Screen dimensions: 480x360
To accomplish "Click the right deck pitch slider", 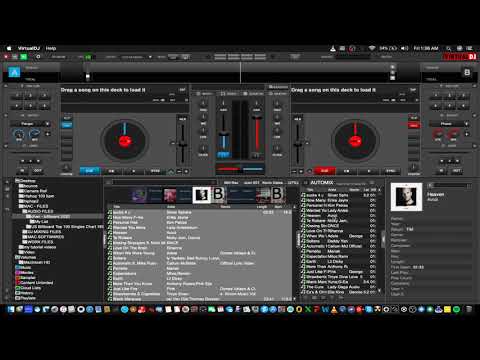I will 298,145.
